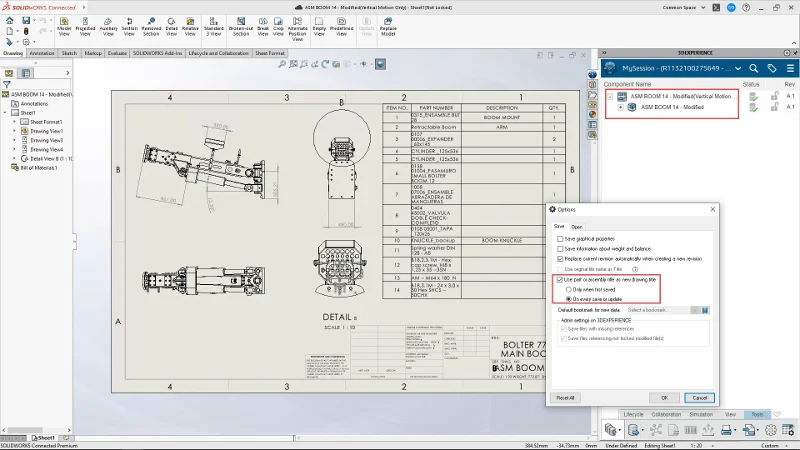Click the tag icon in MySession header
The width and height of the screenshot is (800, 450).
[x=771, y=68]
